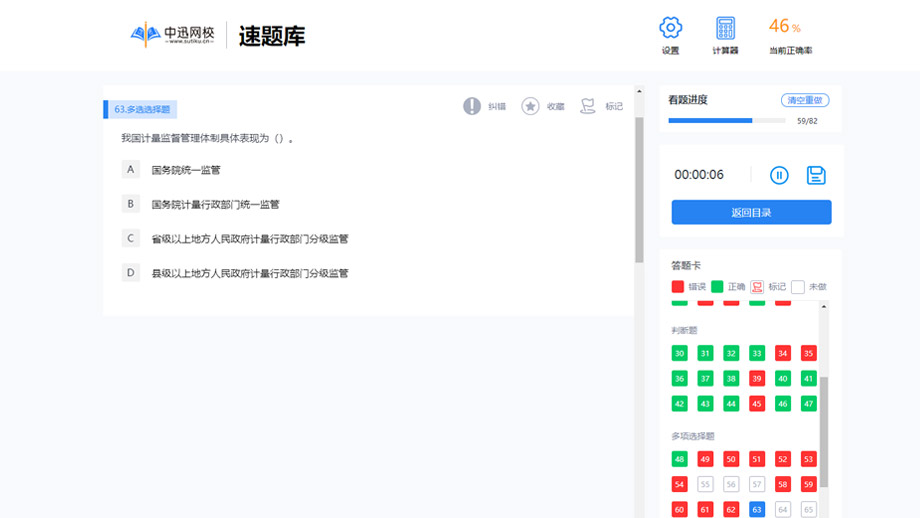Image resolution: width=920 pixels, height=518 pixels.
Task: Select answer option A 国务院统一监管
Action: (x=130, y=170)
